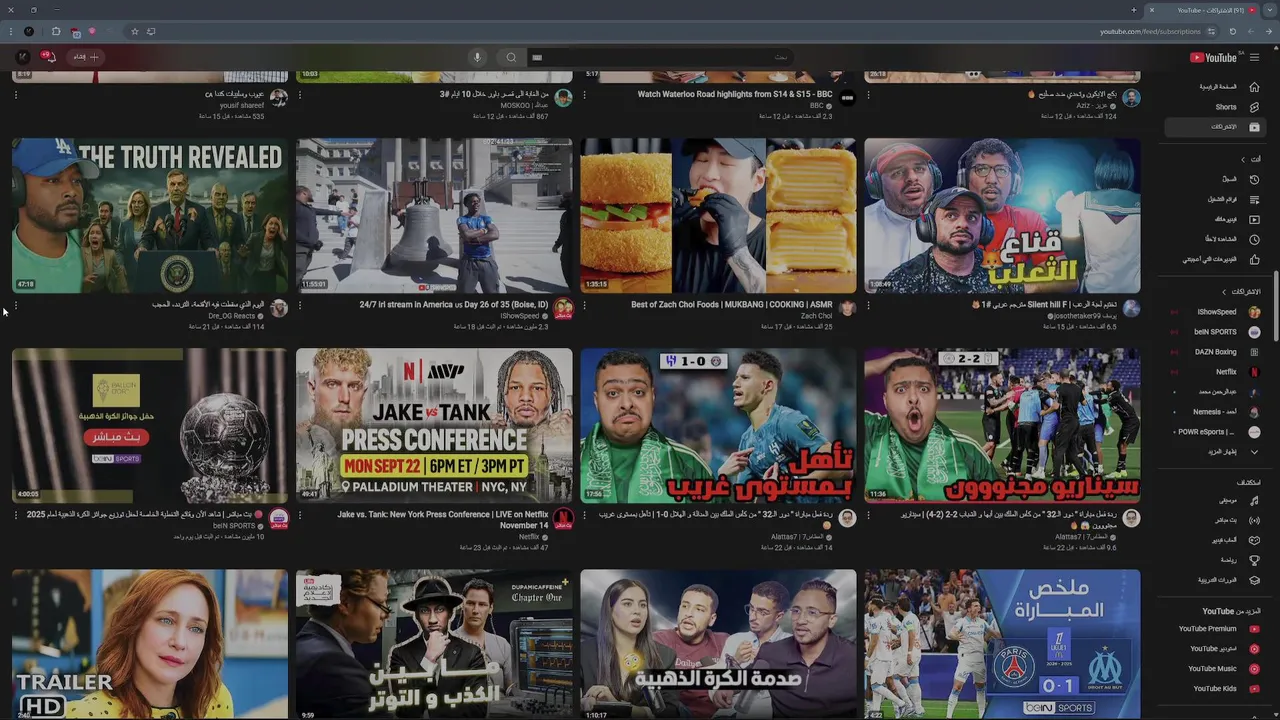
Task: Open Watch later in the sidebar
Action: point(1216,239)
